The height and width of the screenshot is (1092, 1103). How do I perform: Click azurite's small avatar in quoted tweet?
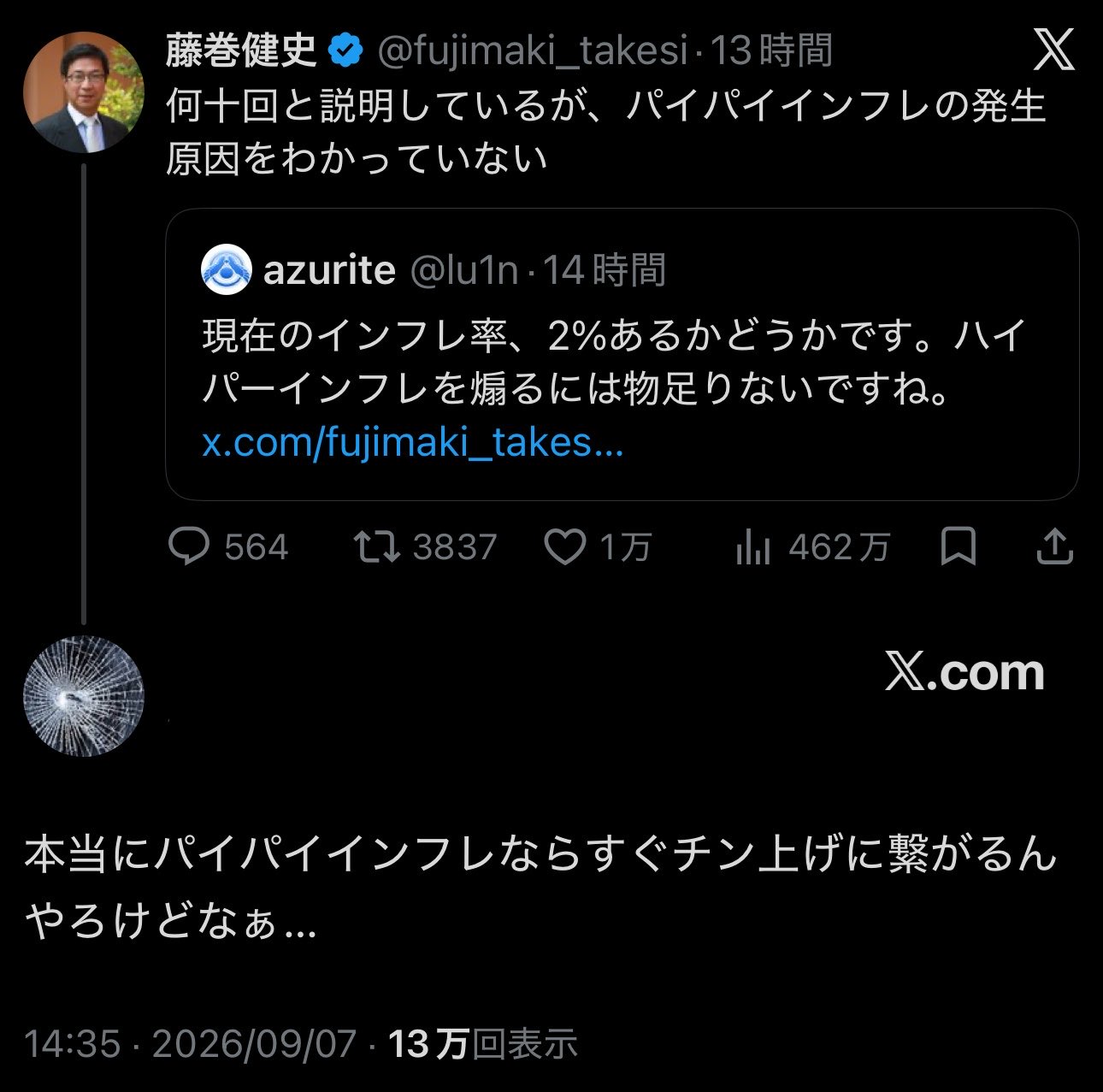tap(226, 269)
